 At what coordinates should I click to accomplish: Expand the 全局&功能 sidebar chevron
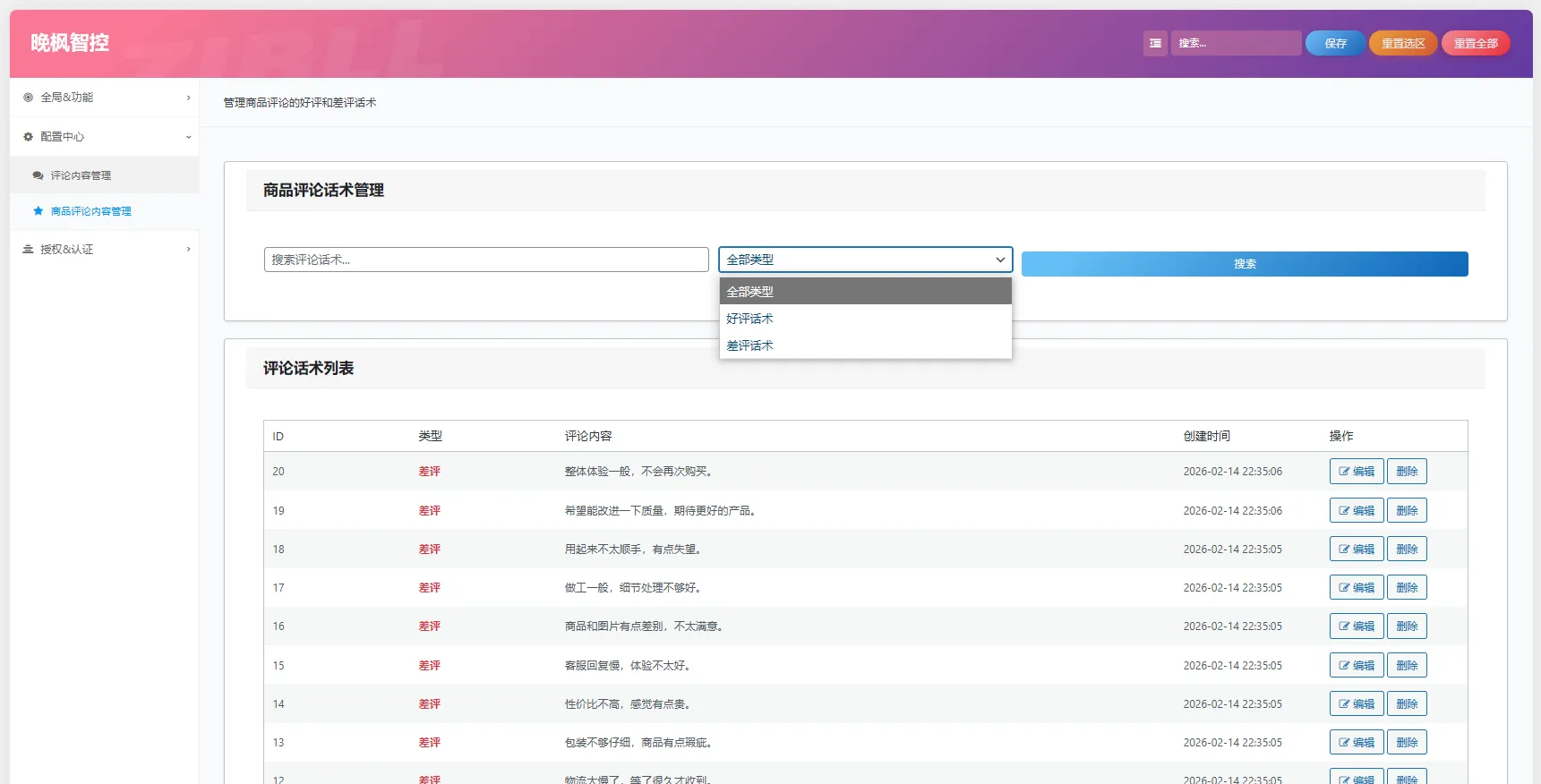point(188,98)
